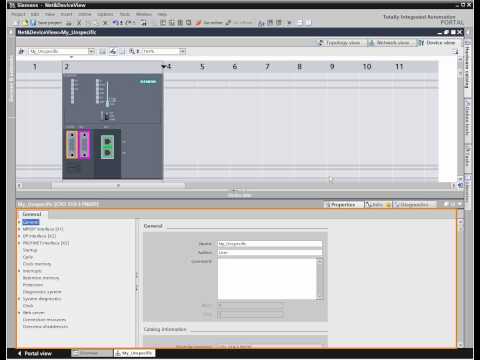Expand hidden slot arrow beside slot 4
This screenshot has height=360, width=480.
(x=164, y=67)
